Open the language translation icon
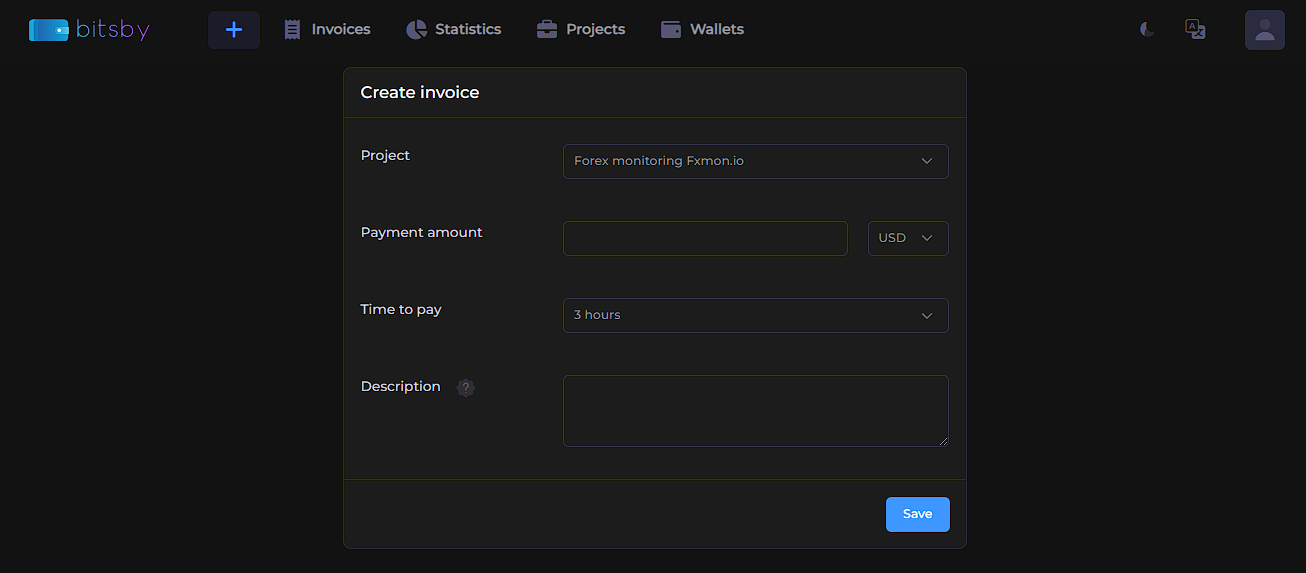The width and height of the screenshot is (1306, 573). click(x=1195, y=29)
